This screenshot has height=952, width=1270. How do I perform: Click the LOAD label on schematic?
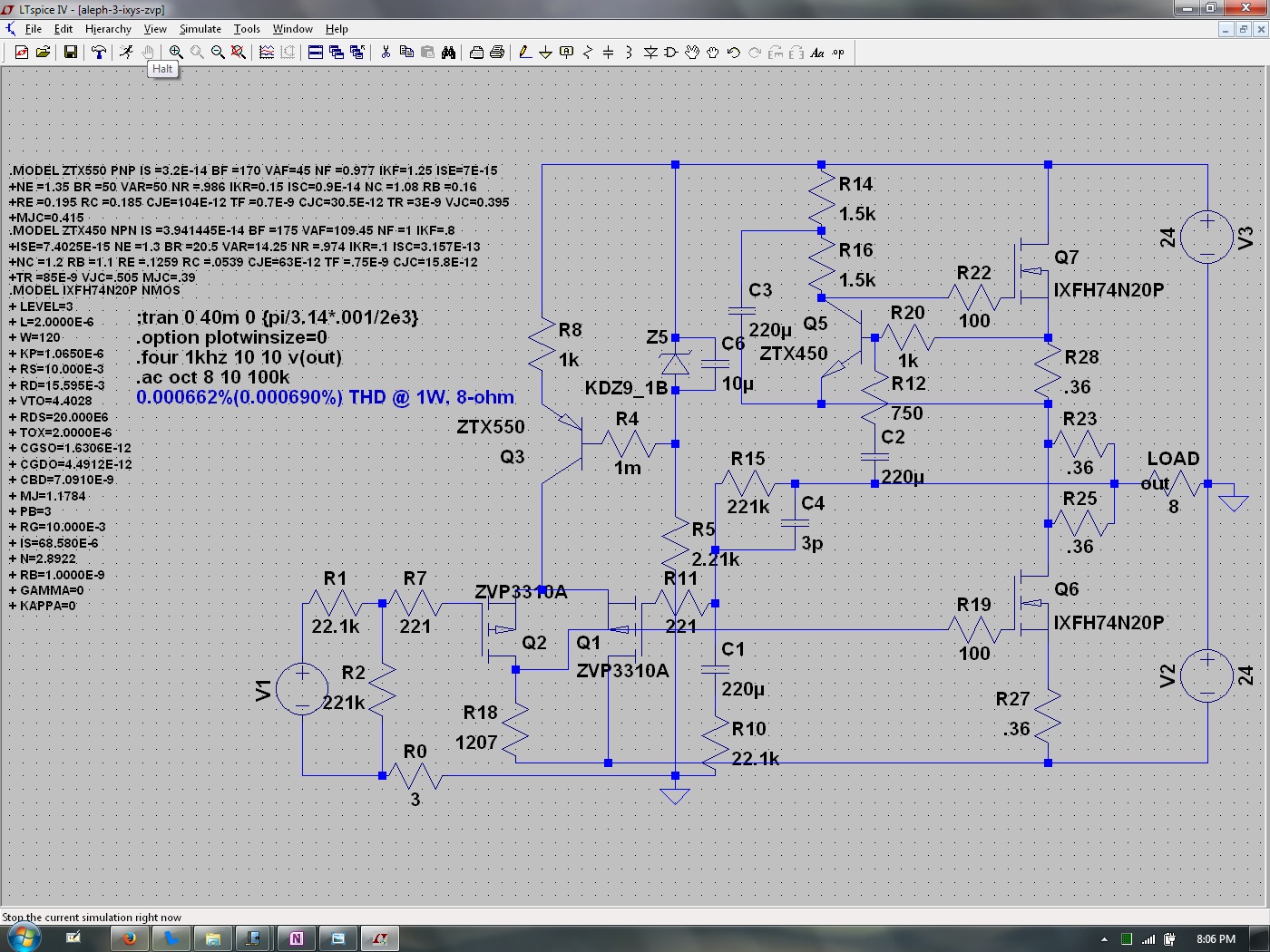1173,459
